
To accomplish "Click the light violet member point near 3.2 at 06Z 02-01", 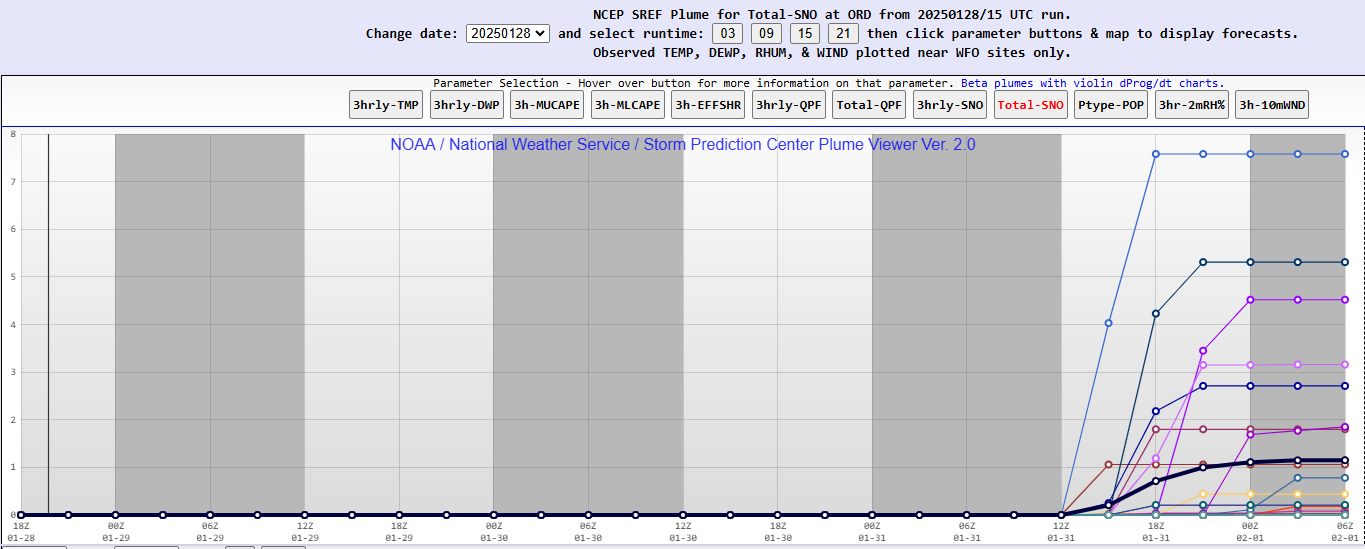I will [x=1345, y=364].
